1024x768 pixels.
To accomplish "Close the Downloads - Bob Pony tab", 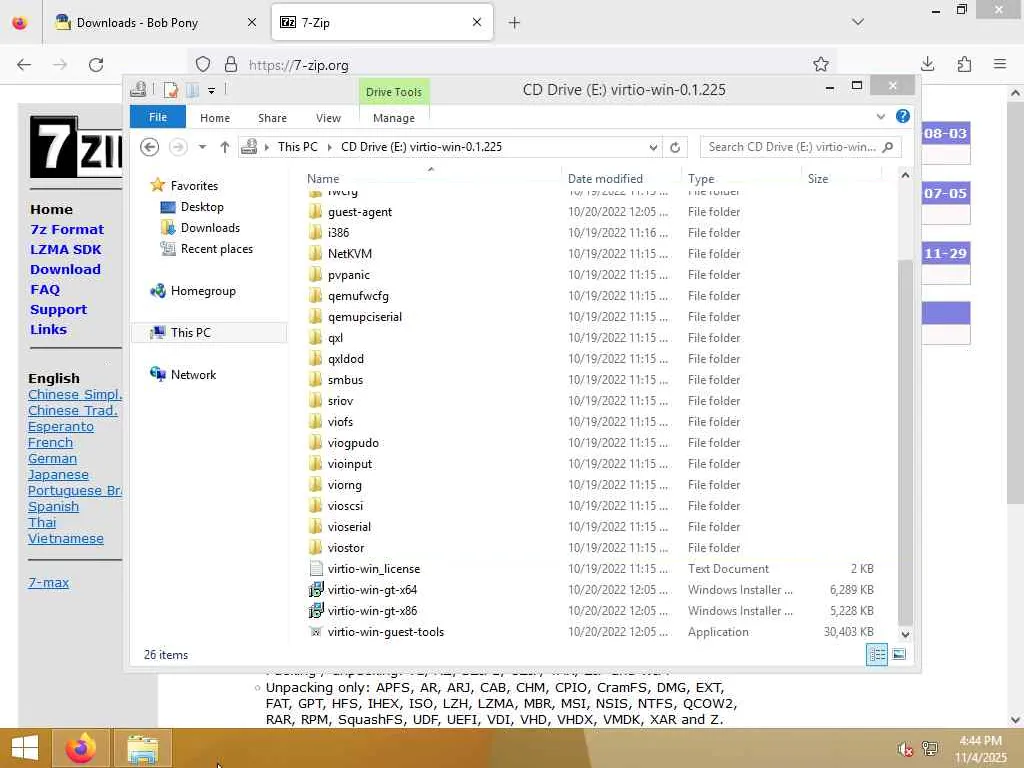I will pyautogui.click(x=251, y=22).
